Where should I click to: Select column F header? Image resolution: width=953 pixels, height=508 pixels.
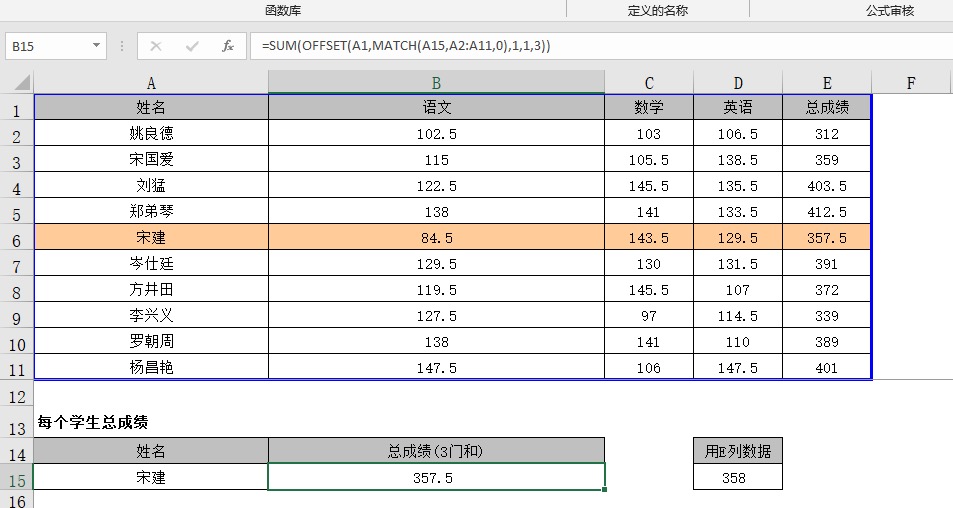tap(911, 83)
